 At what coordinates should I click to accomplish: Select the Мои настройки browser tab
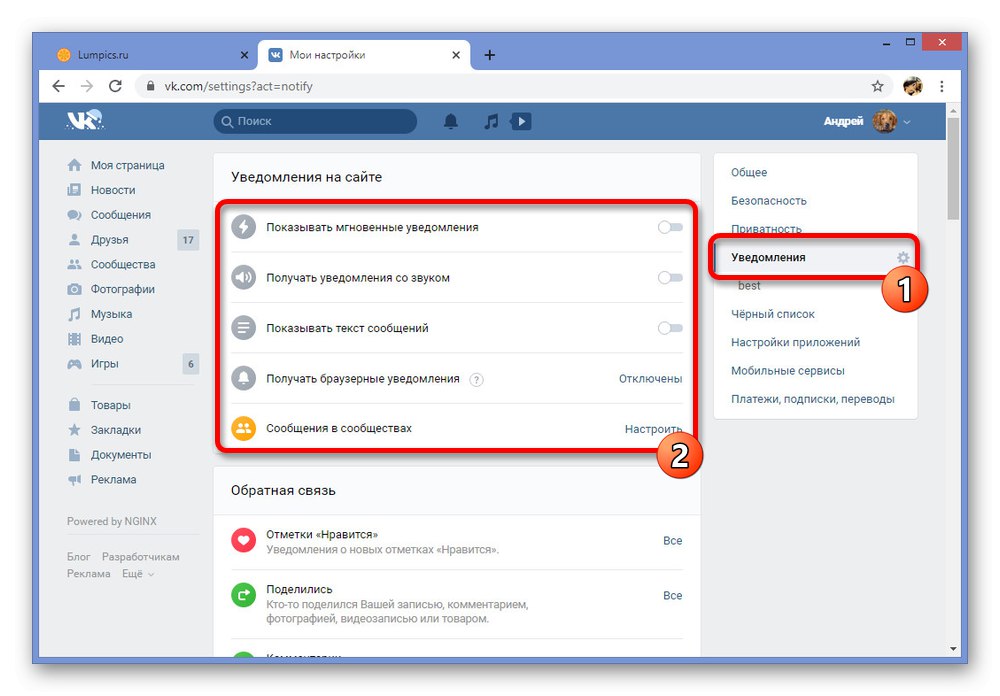pyautogui.click(x=364, y=55)
